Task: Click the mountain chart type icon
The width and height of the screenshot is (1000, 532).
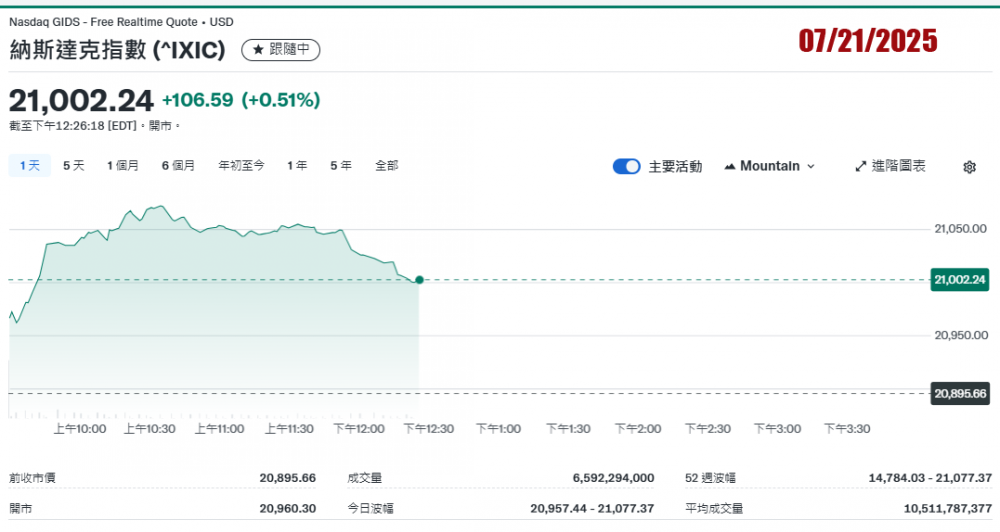Action: 729,166
